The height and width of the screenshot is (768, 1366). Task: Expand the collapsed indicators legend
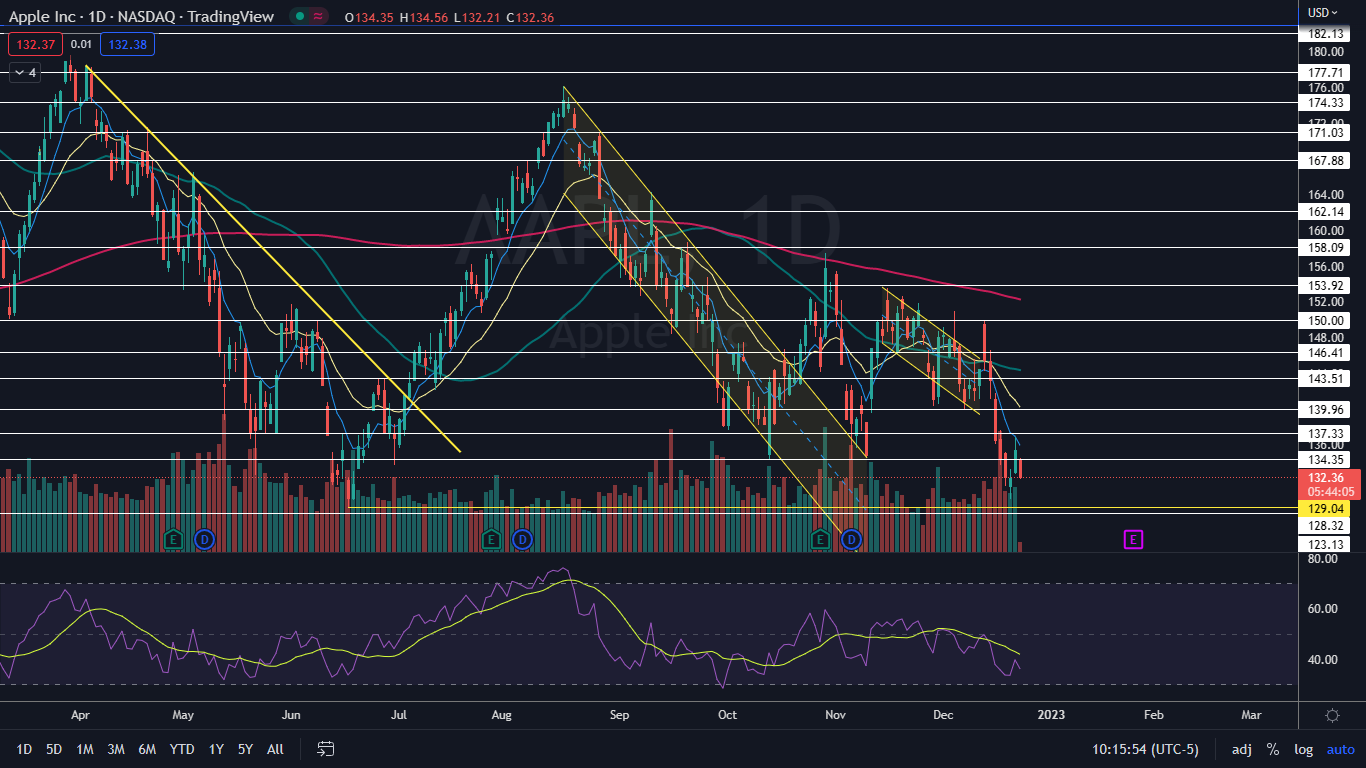(x=24, y=73)
